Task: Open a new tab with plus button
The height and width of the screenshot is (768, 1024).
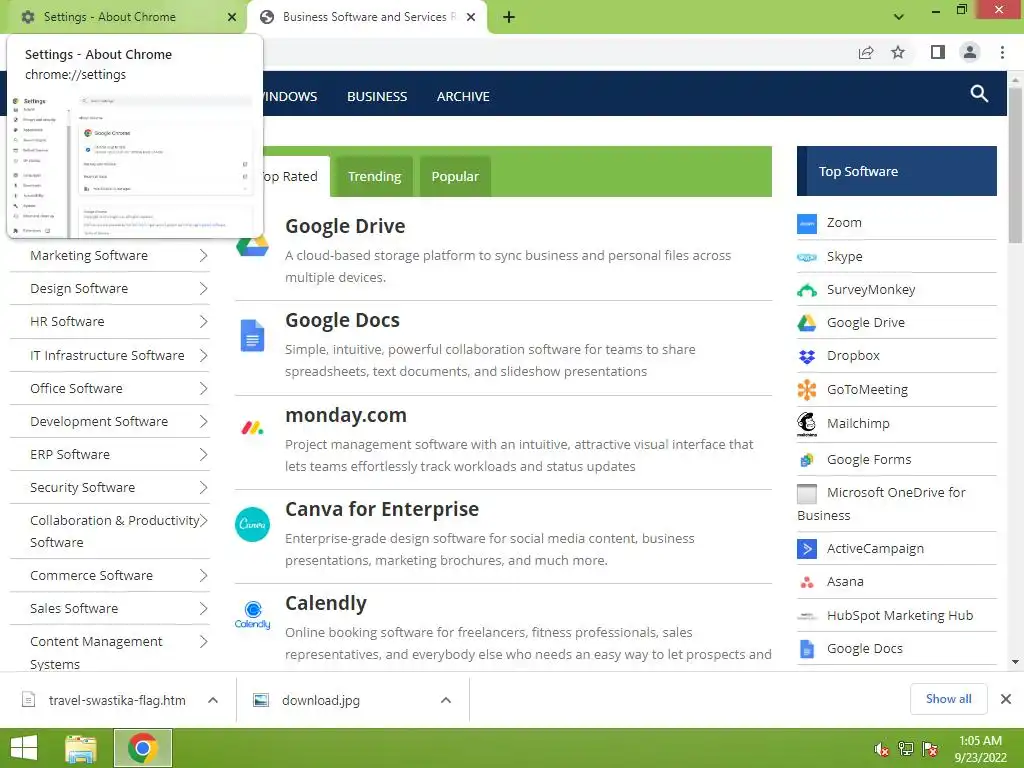Action: 509,17
